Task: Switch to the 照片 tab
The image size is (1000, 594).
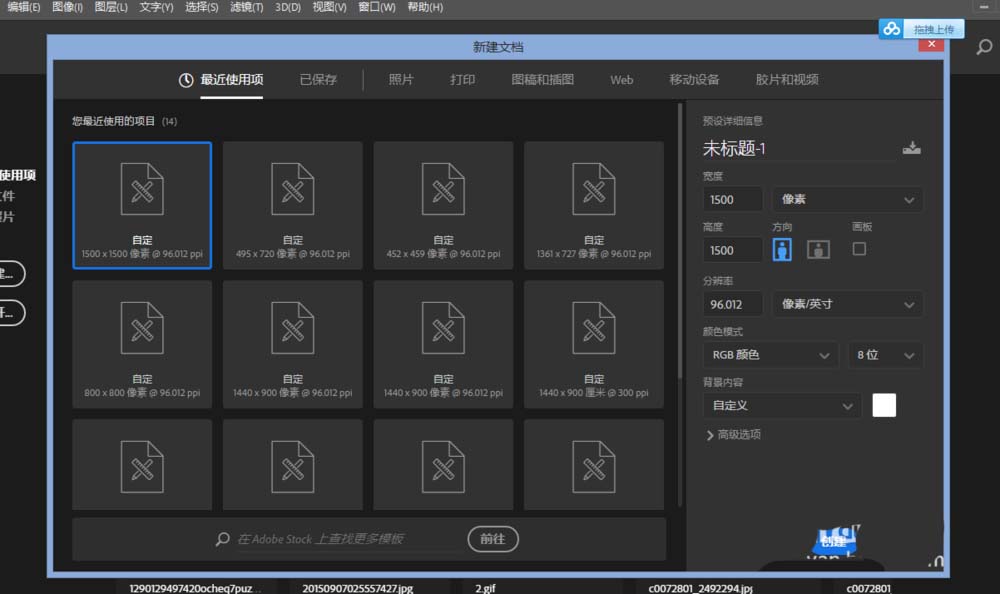Action: coord(401,80)
